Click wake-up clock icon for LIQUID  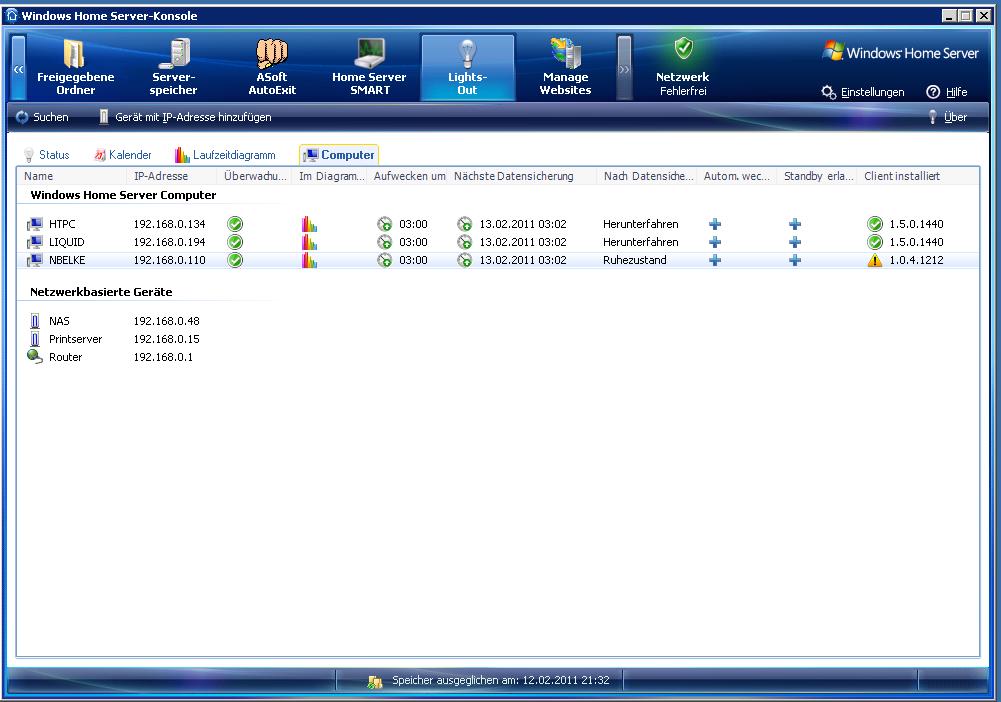point(384,242)
